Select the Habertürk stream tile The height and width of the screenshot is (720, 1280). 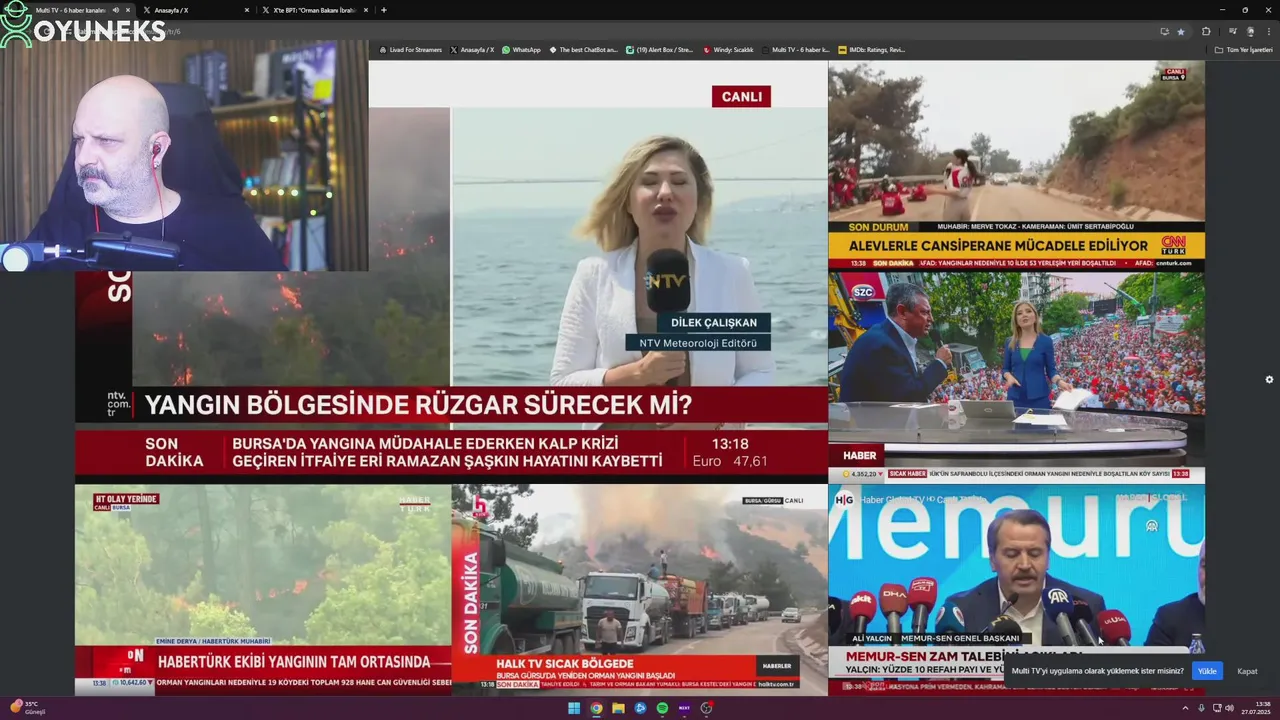coord(263,590)
